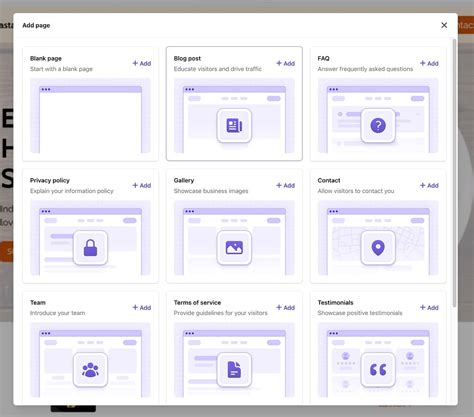474x417 pixels.
Task: Click 'Explain your information policy' description
Action: coord(72,191)
